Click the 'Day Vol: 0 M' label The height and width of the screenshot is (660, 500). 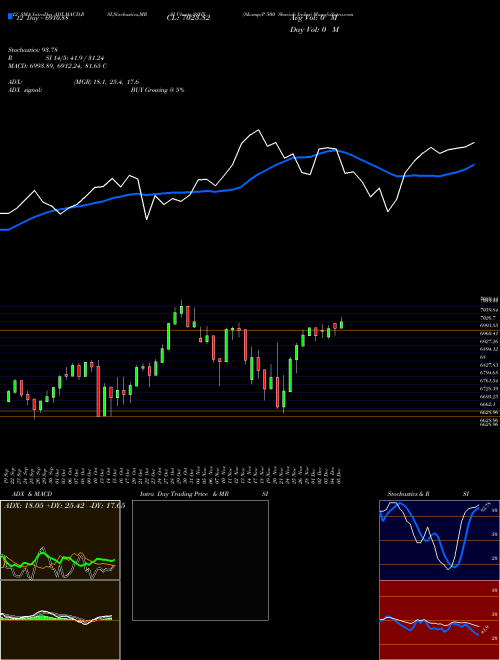click(x=314, y=29)
